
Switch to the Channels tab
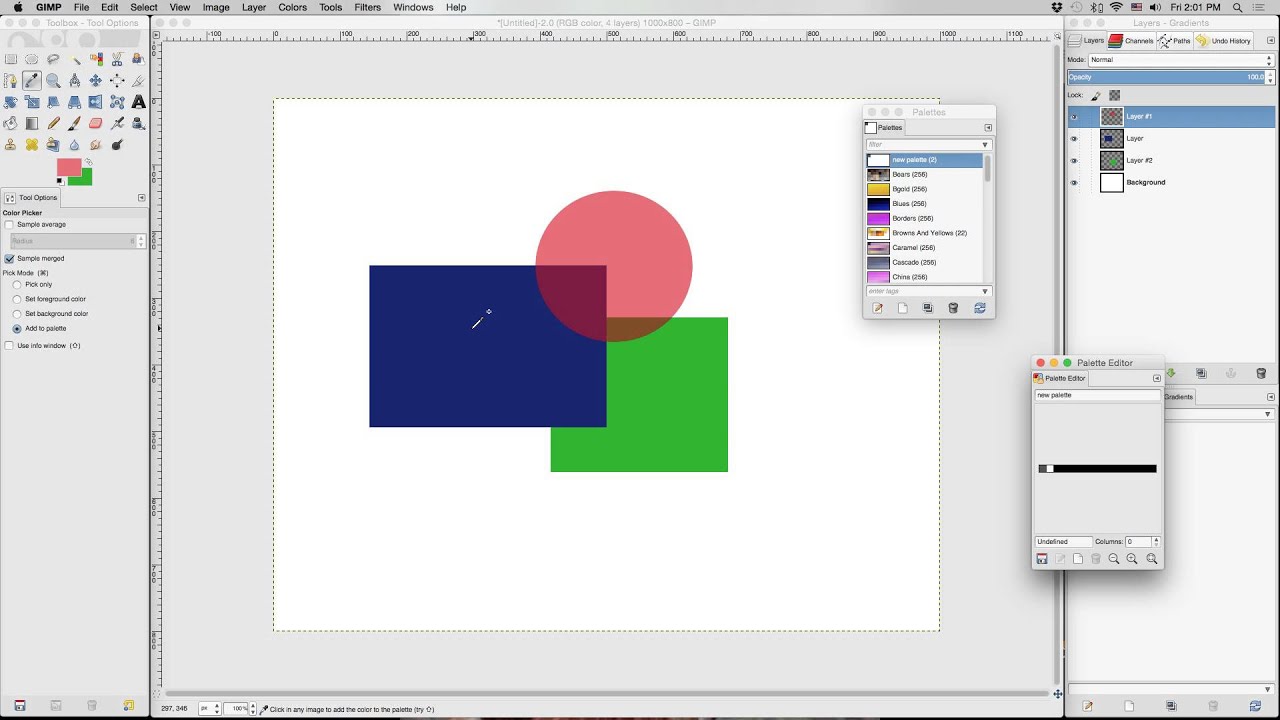1131,41
